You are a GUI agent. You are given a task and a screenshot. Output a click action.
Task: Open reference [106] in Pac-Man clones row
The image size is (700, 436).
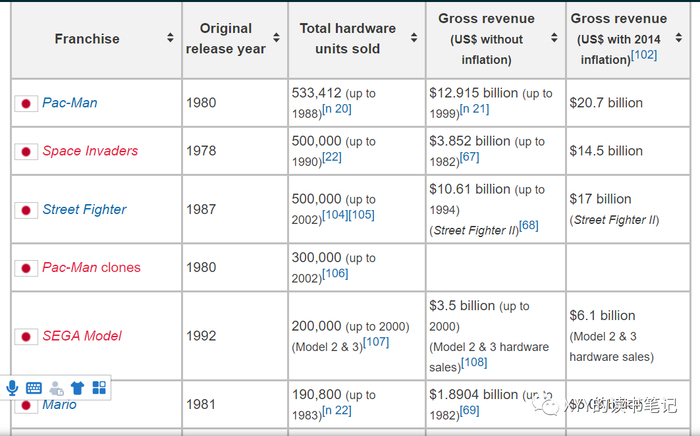[x=334, y=273]
